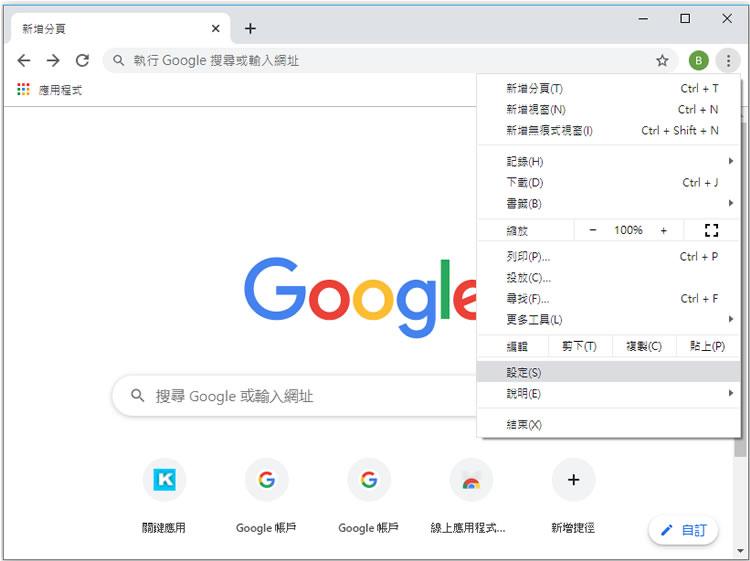The image size is (750, 561).
Task: Open 設定(S) settings
Action: pyautogui.click(x=608, y=372)
